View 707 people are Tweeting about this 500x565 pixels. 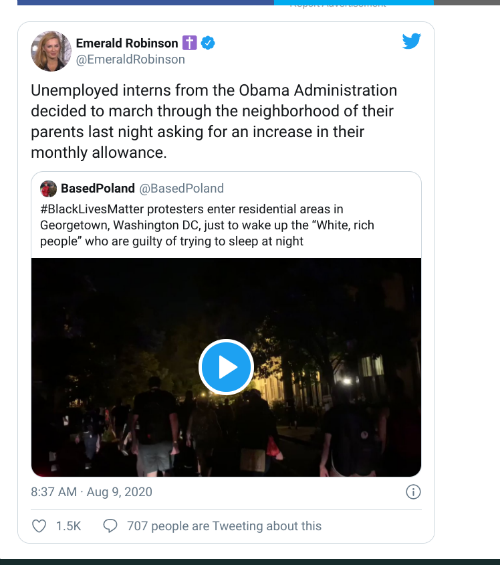224,526
